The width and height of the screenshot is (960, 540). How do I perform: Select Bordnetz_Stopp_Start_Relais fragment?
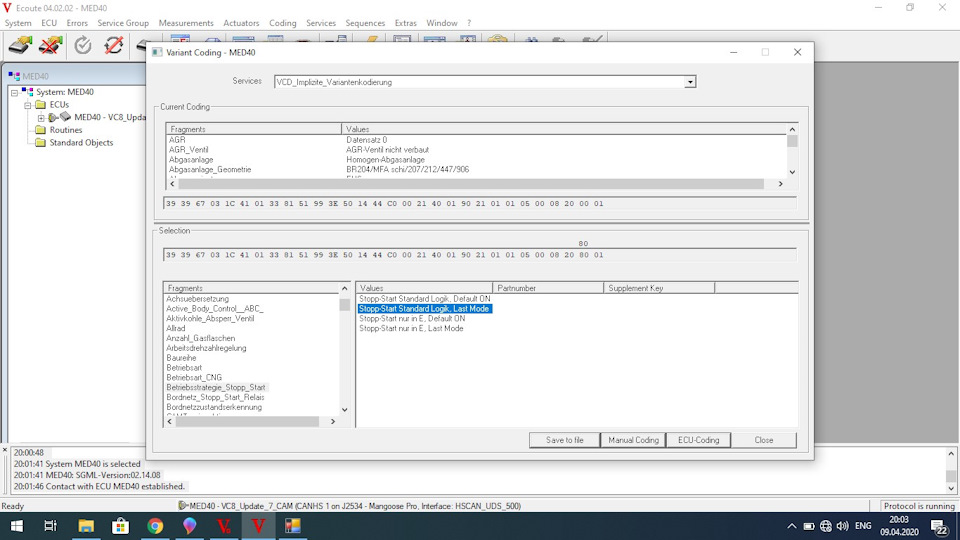click(216, 397)
